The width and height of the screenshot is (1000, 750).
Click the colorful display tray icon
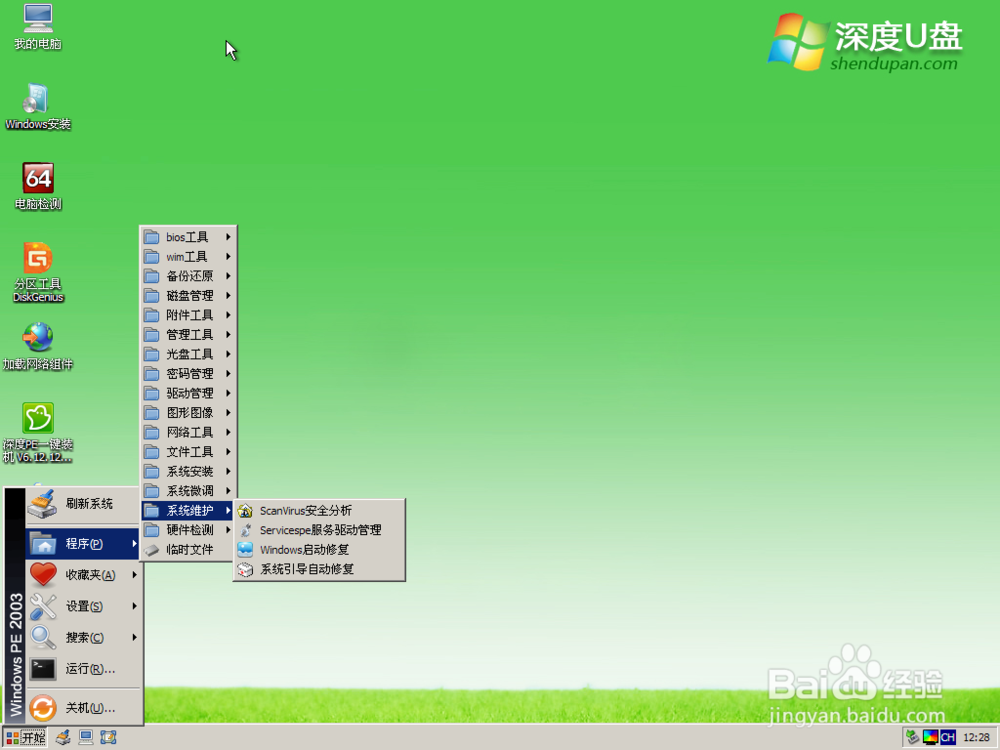point(930,738)
